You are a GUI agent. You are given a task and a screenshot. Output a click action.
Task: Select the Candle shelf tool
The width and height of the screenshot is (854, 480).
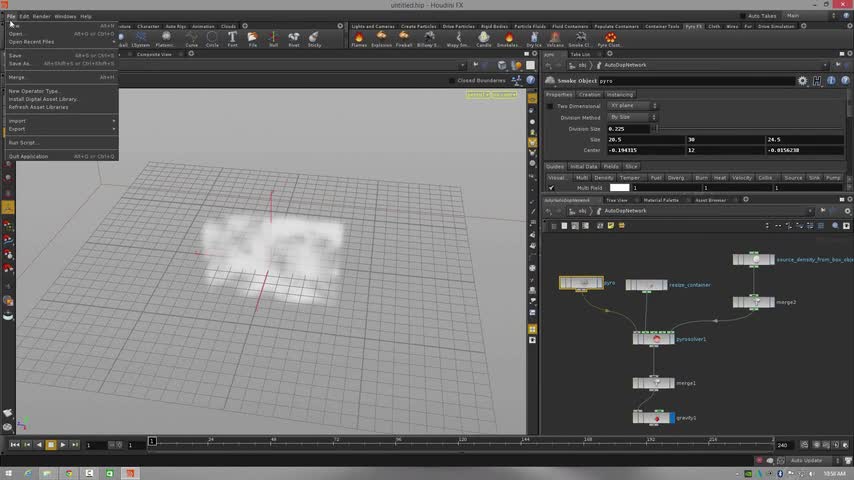[x=483, y=39]
